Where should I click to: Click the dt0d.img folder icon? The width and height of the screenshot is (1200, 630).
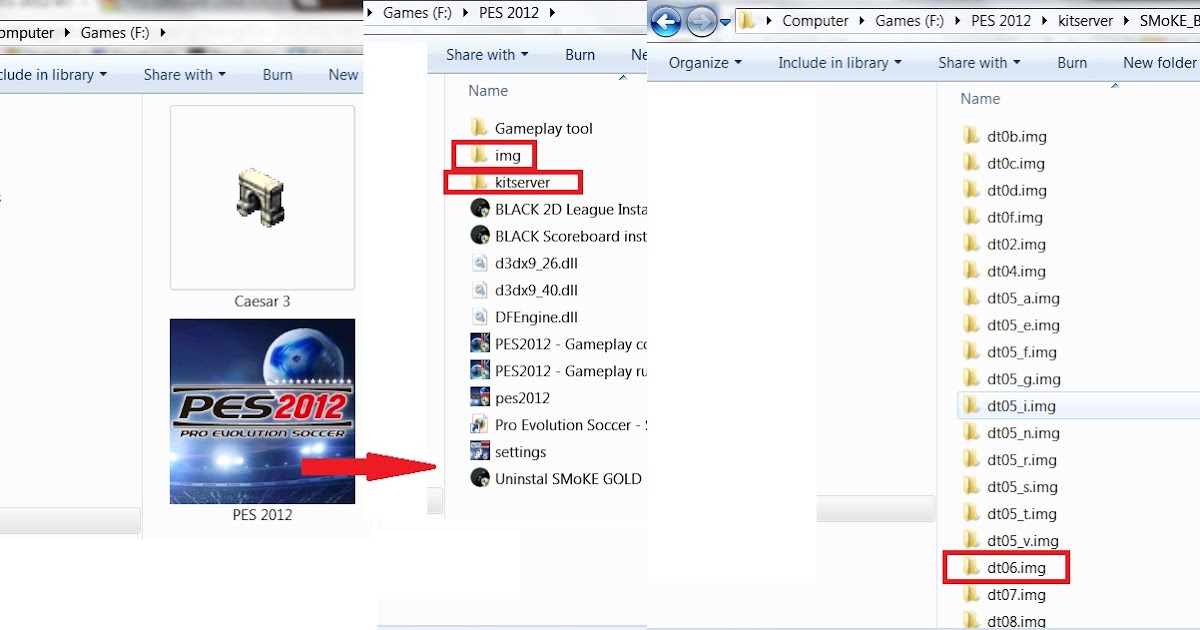971,190
